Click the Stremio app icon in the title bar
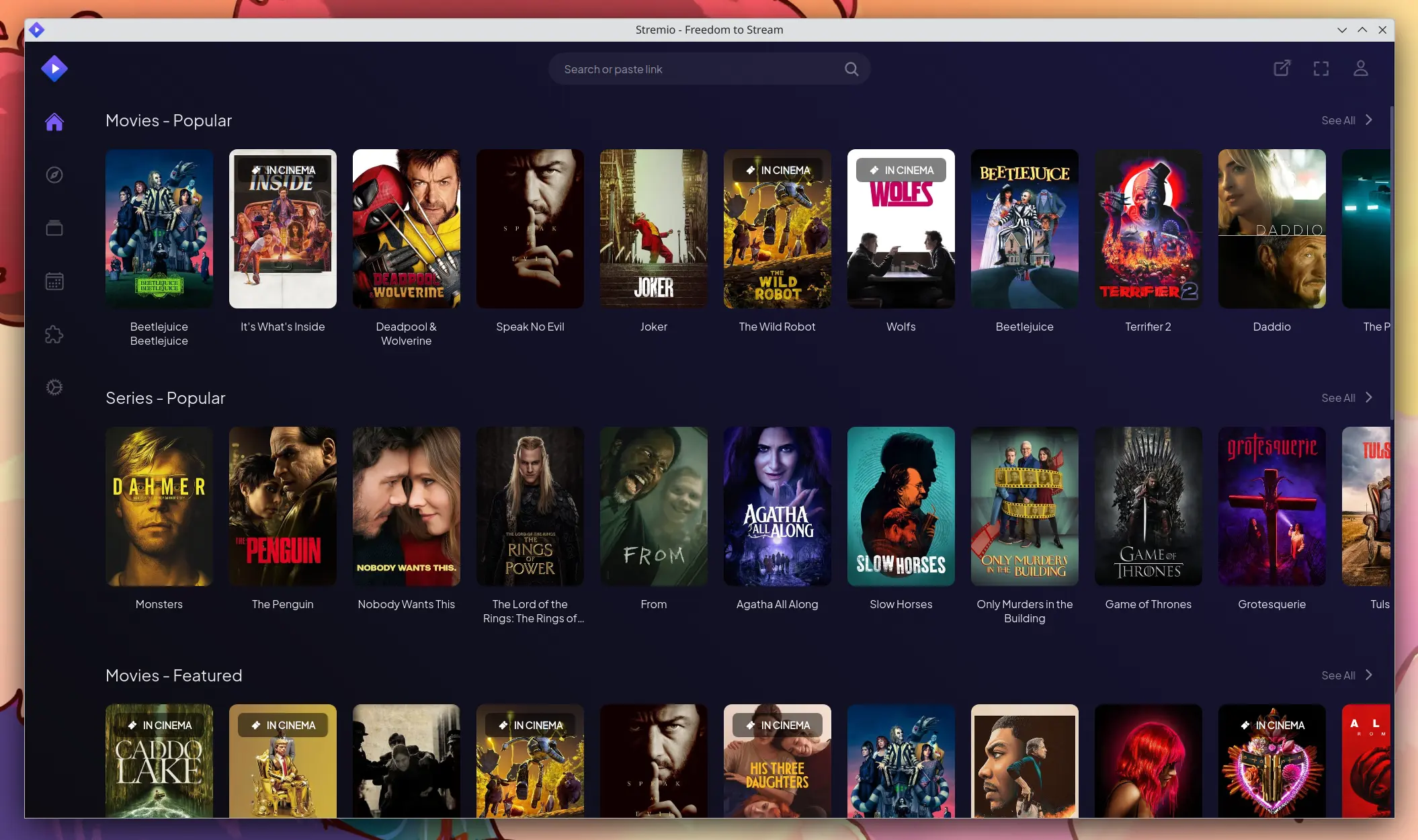The width and height of the screenshot is (1418, 840). (36, 30)
